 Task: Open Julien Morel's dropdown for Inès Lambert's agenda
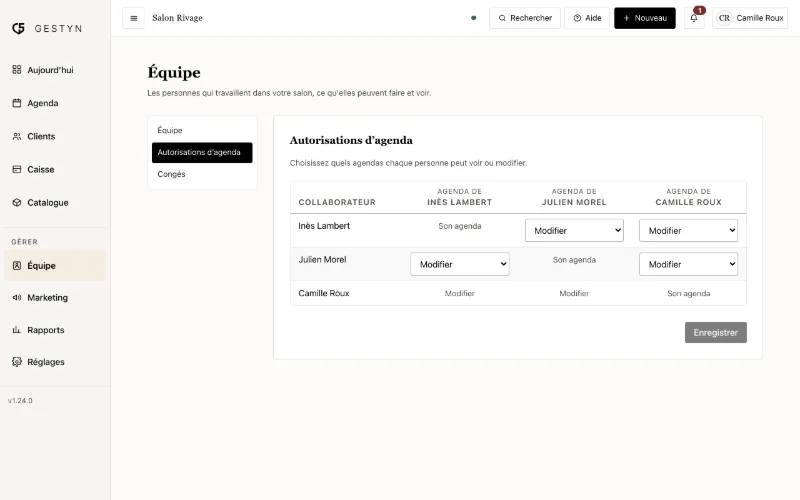(x=460, y=264)
